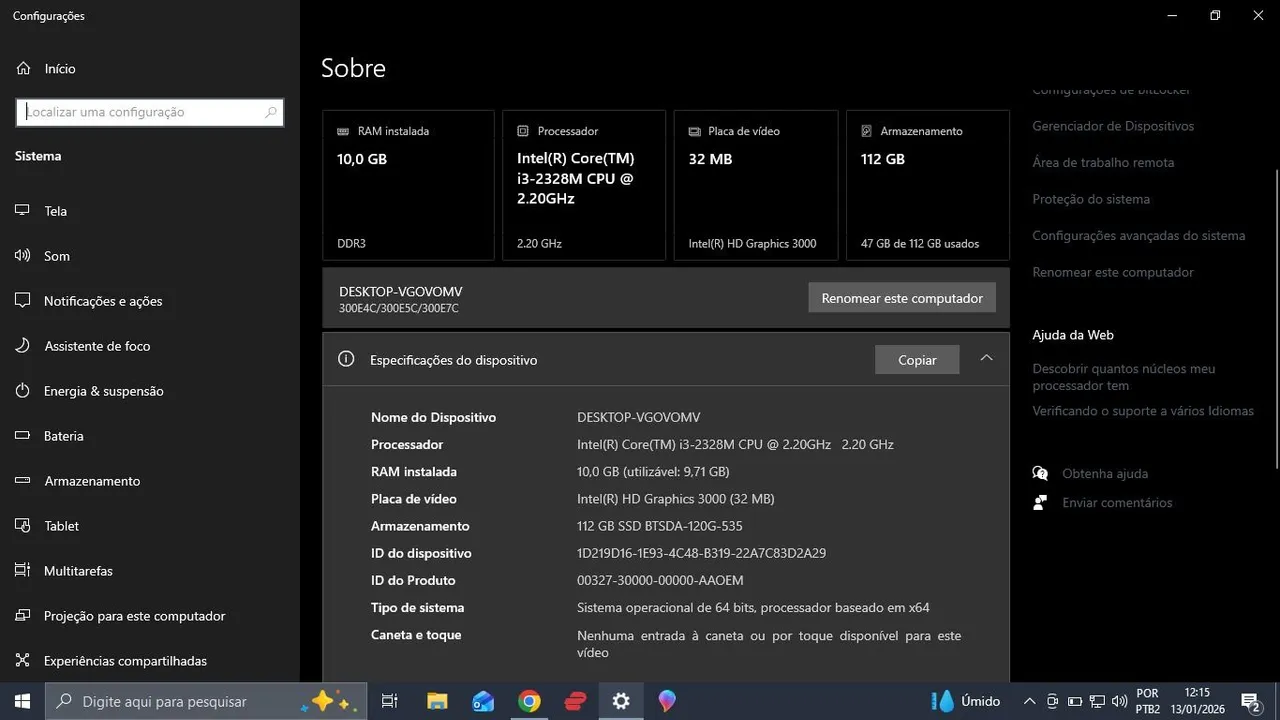Click the Placa de vídeo card icon
The height and width of the screenshot is (720, 1280).
pos(694,131)
